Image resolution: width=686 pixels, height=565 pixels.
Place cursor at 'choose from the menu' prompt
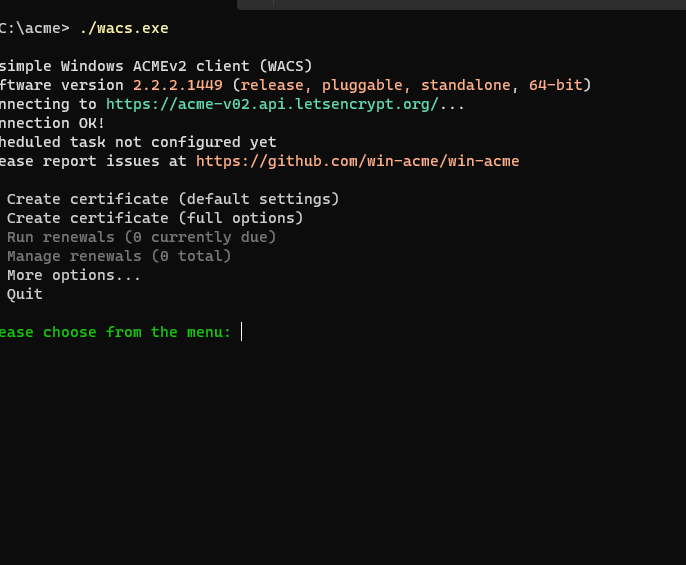coord(241,332)
